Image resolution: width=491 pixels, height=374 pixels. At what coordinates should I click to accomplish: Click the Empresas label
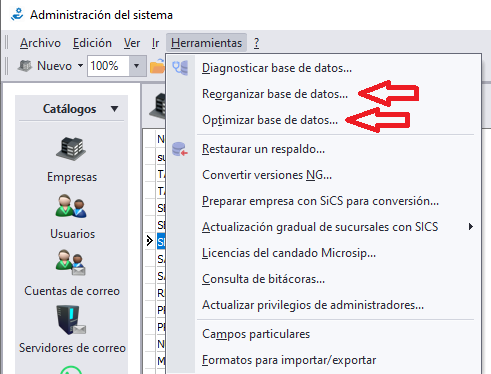pyautogui.click(x=72, y=177)
